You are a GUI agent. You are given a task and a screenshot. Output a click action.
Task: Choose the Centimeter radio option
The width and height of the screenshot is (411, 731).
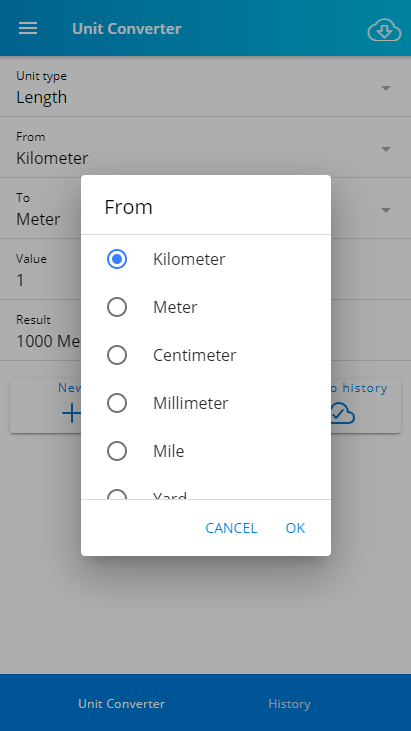click(116, 355)
